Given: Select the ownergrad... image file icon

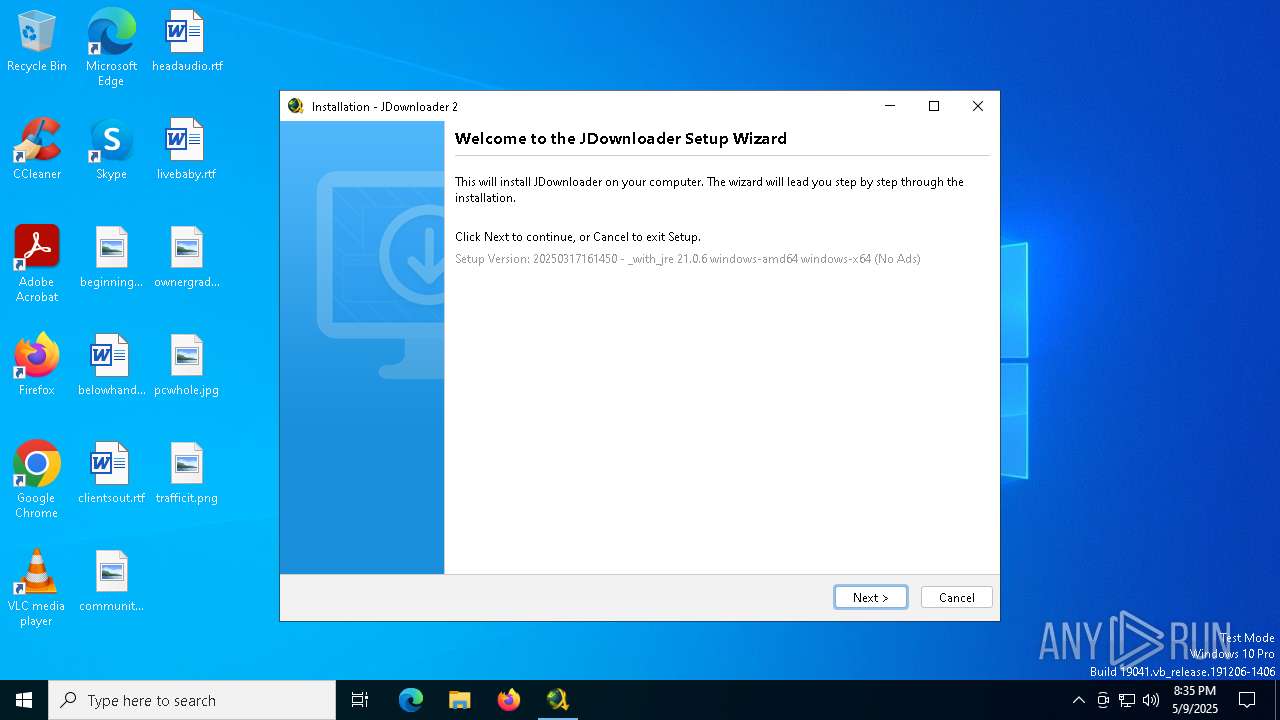Looking at the screenshot, I should pos(187,258).
